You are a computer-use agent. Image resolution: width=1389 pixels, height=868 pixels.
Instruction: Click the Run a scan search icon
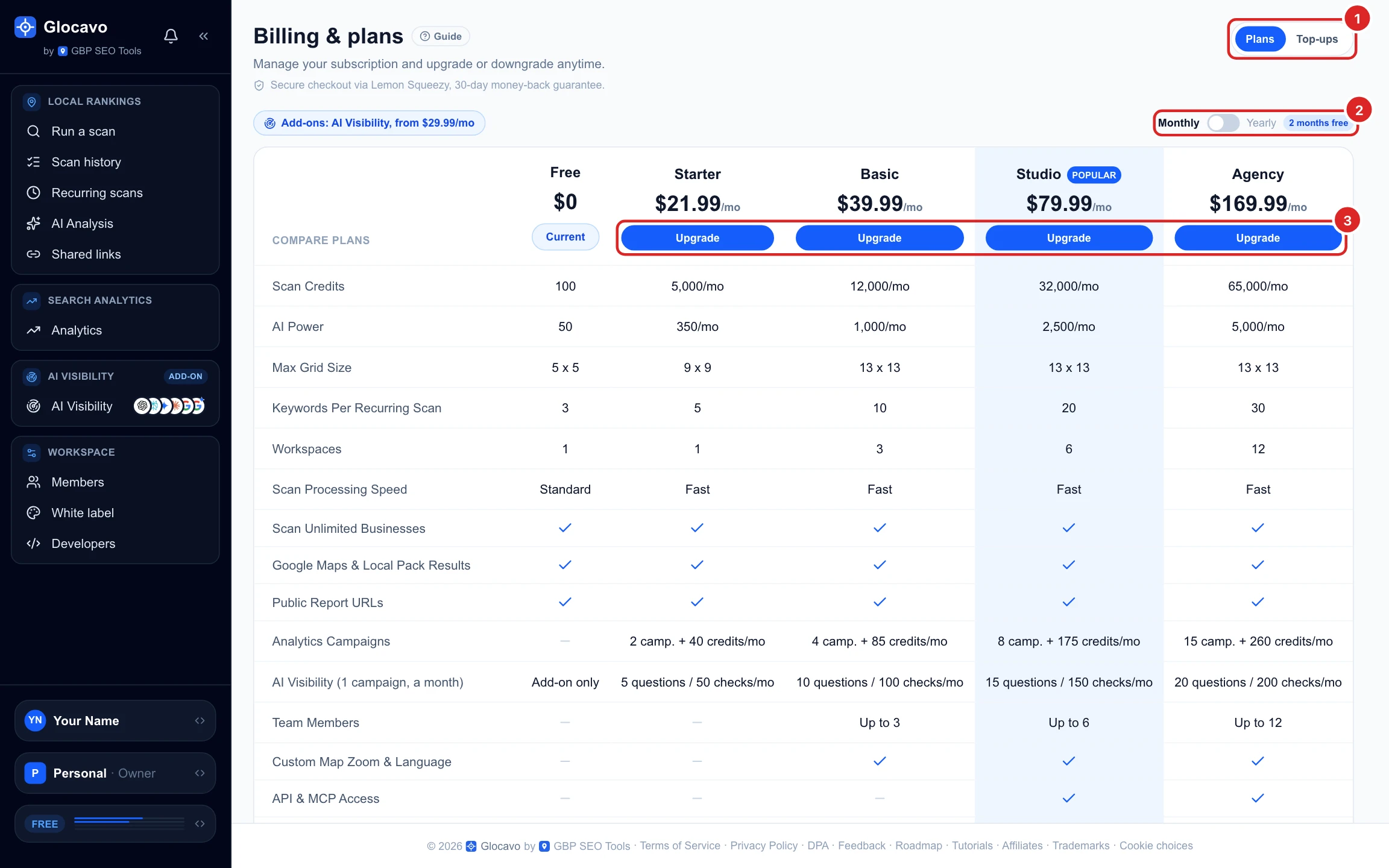[34, 131]
